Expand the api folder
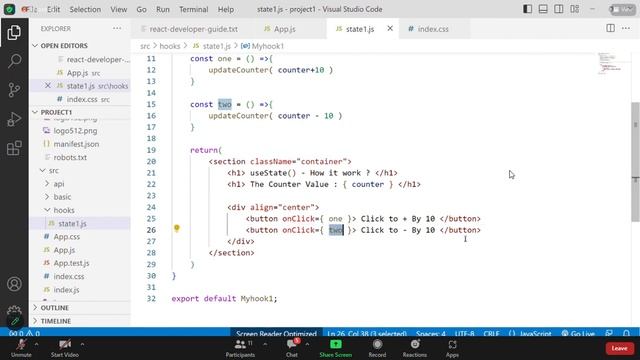Viewport: 640px width, 360px height. coord(59,184)
